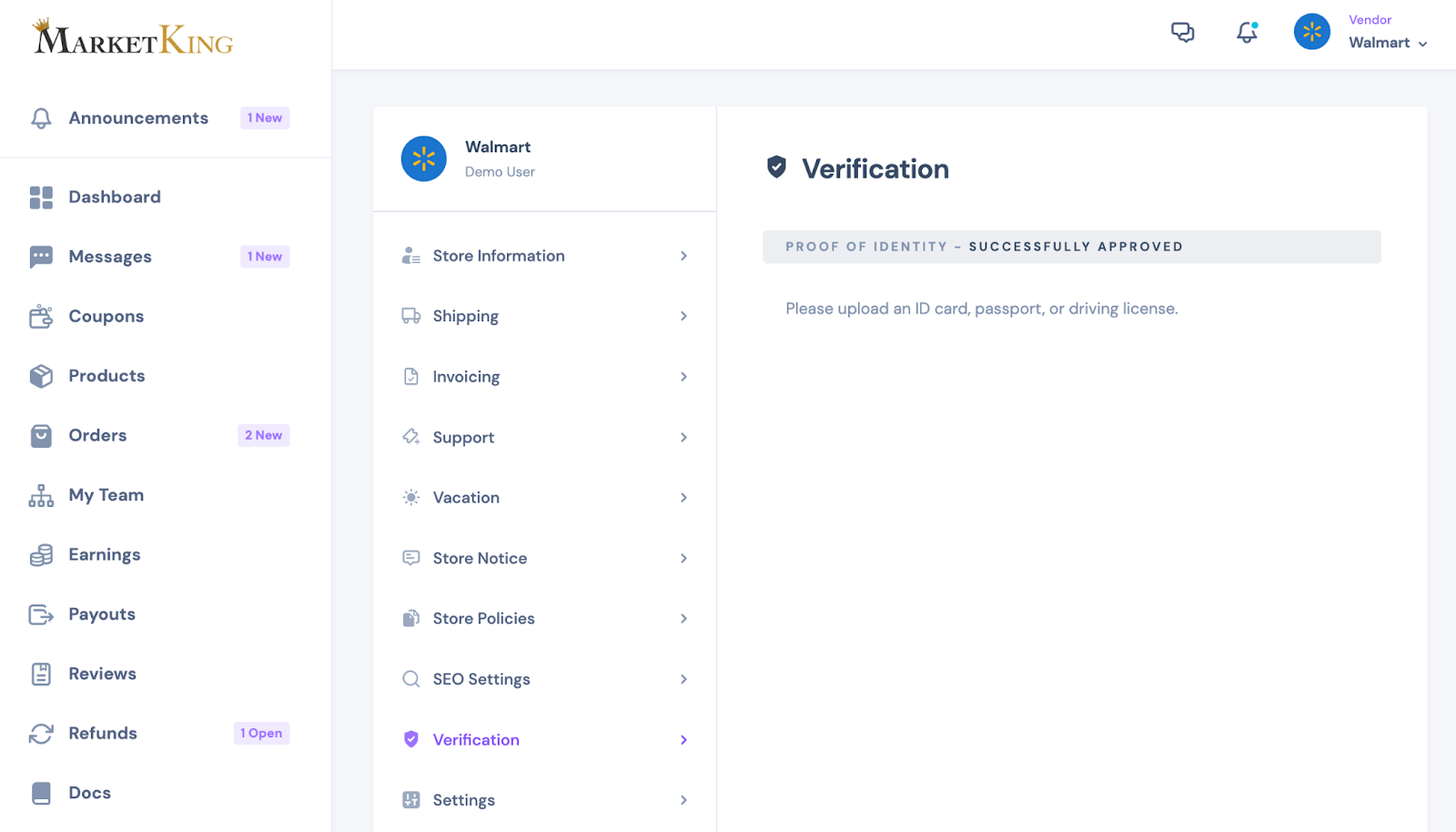
Task: Click the Payouts icon in sidebar
Action: coord(41,614)
